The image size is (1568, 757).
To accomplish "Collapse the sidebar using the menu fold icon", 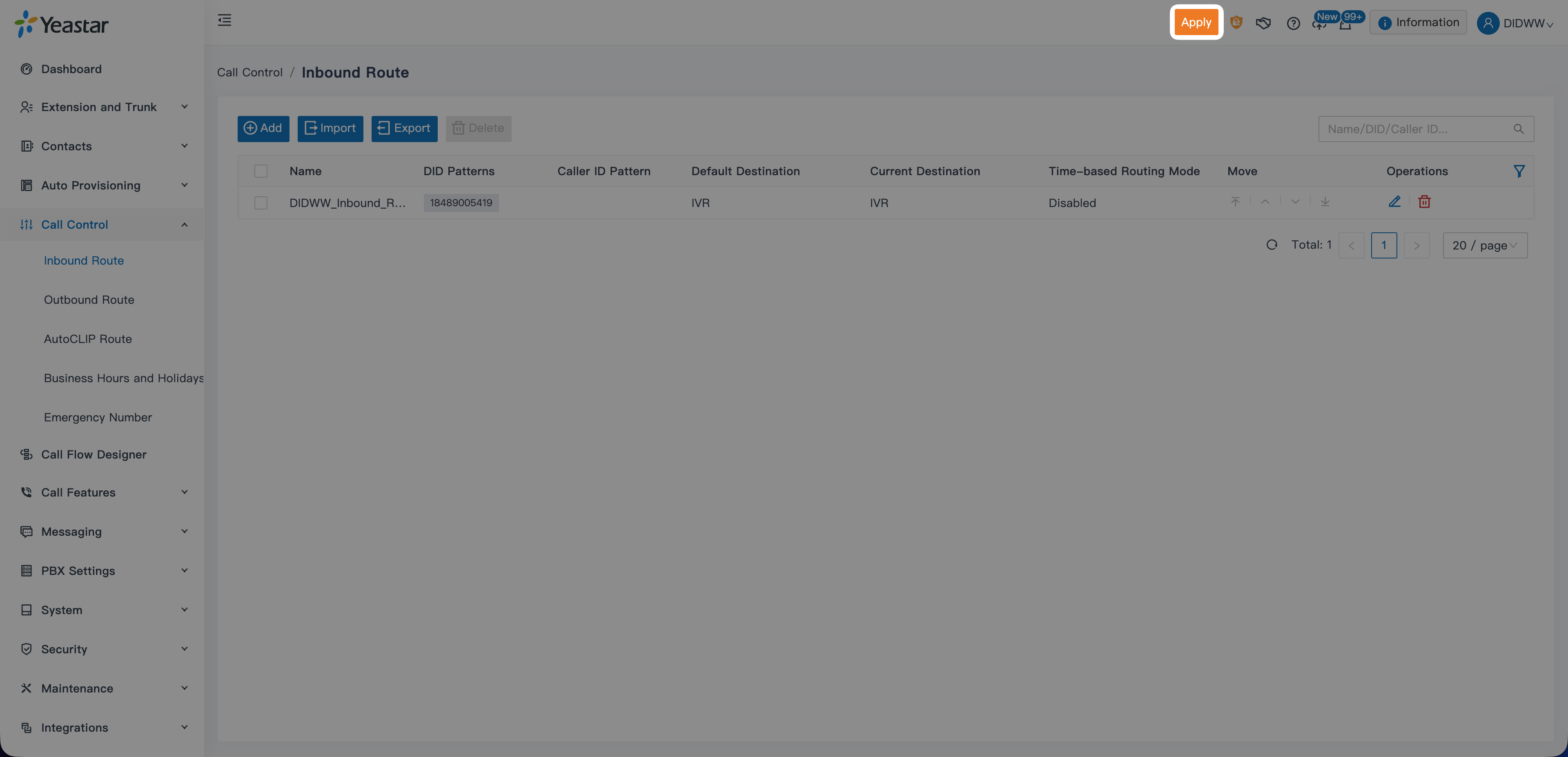I will coord(225,21).
